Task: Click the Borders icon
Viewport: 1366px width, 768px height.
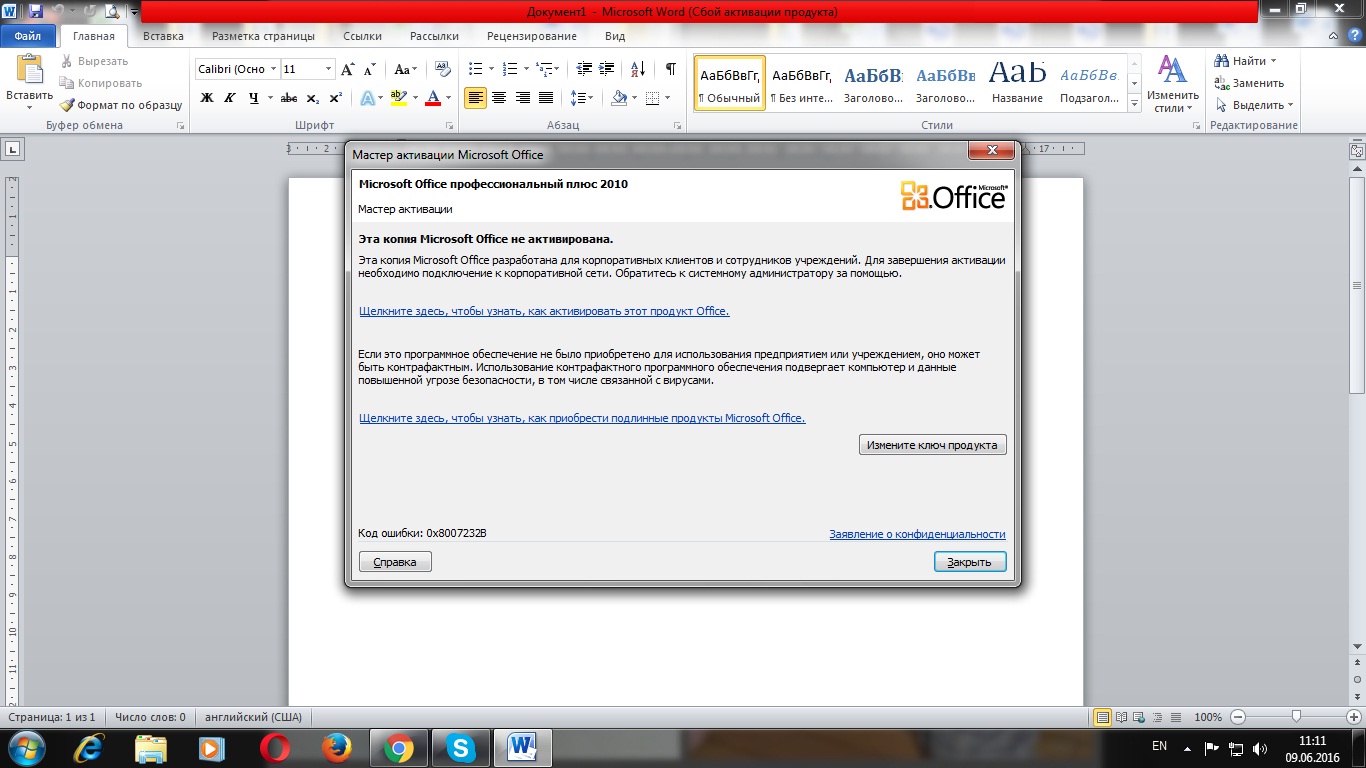Action: pos(652,98)
